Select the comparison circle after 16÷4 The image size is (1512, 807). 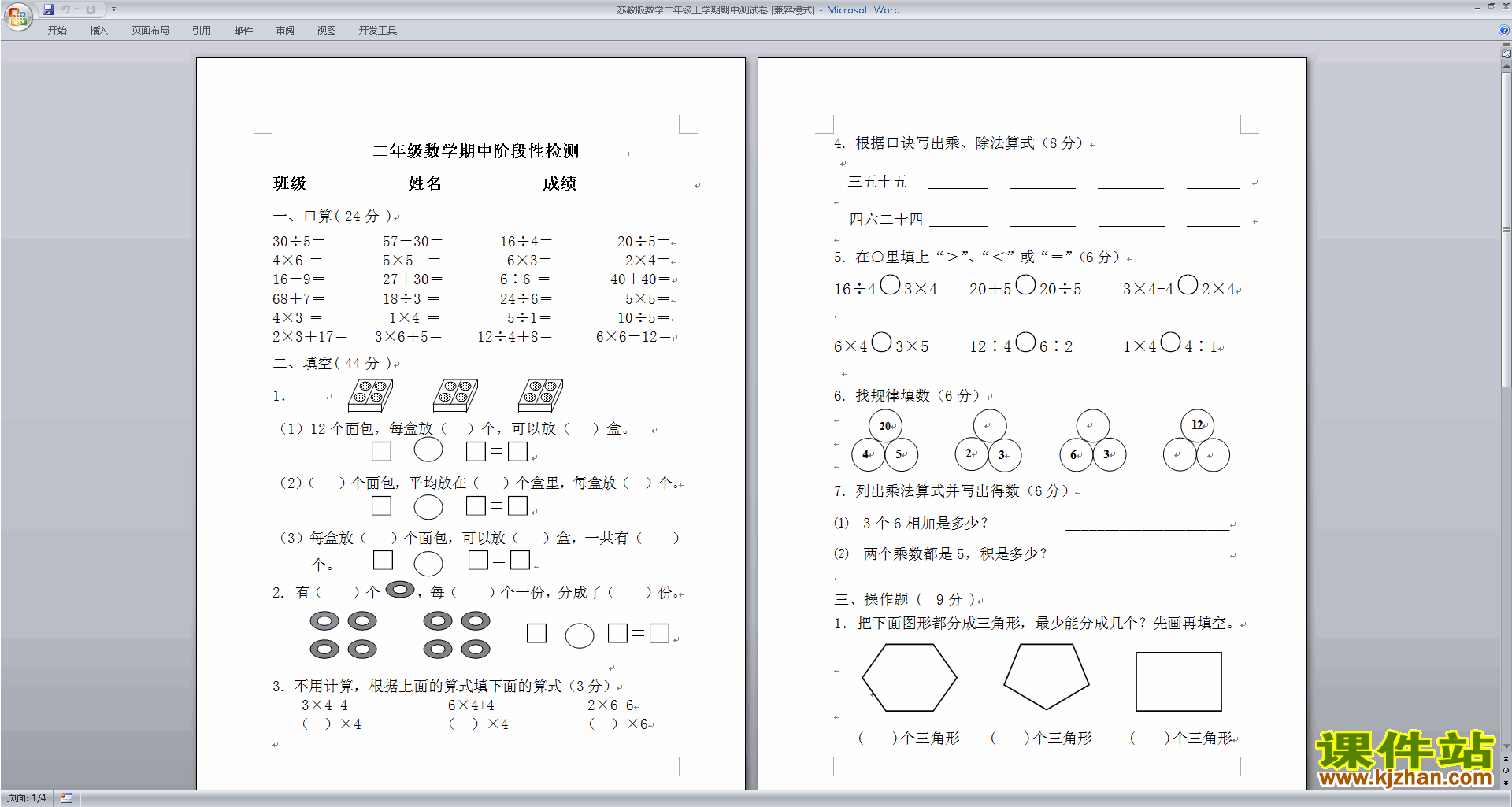coord(890,284)
